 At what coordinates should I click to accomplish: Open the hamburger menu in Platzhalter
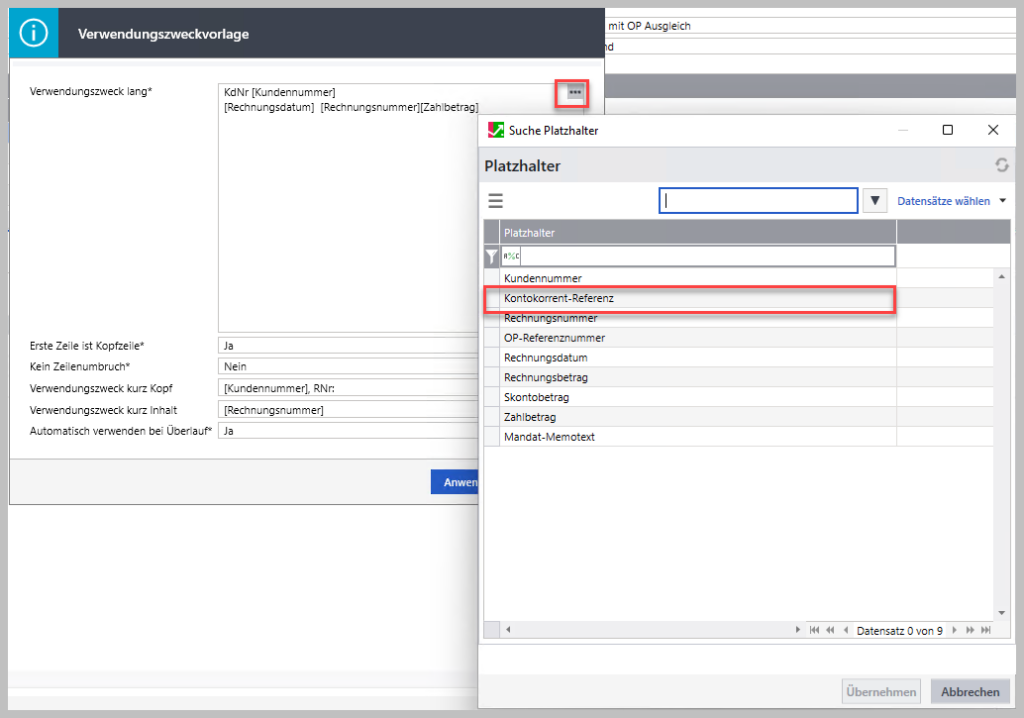click(x=495, y=201)
